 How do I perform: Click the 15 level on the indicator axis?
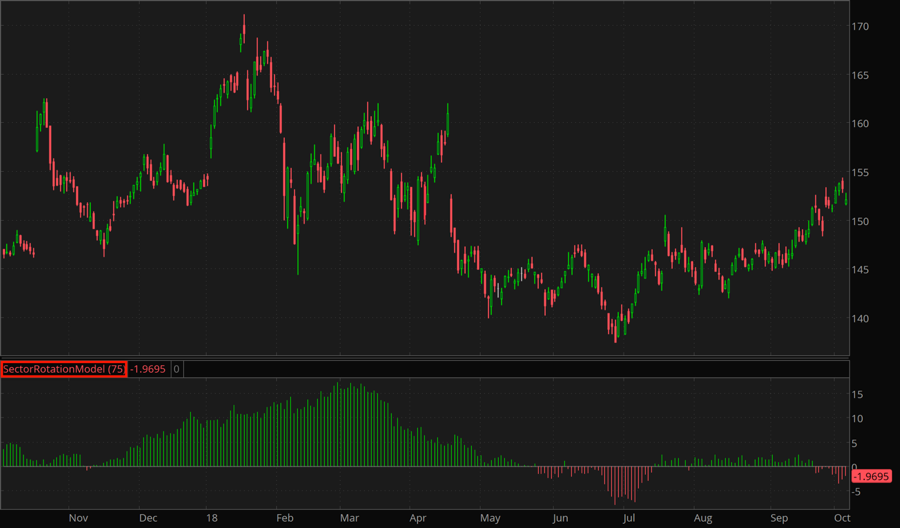[x=858, y=395]
